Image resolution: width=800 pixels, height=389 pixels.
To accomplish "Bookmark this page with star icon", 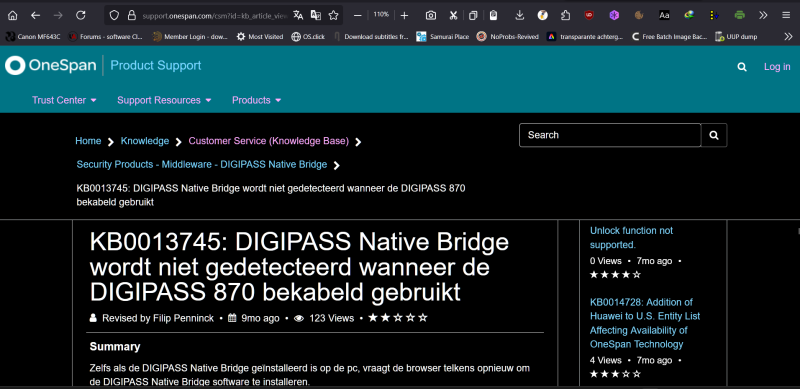I will point(334,15).
